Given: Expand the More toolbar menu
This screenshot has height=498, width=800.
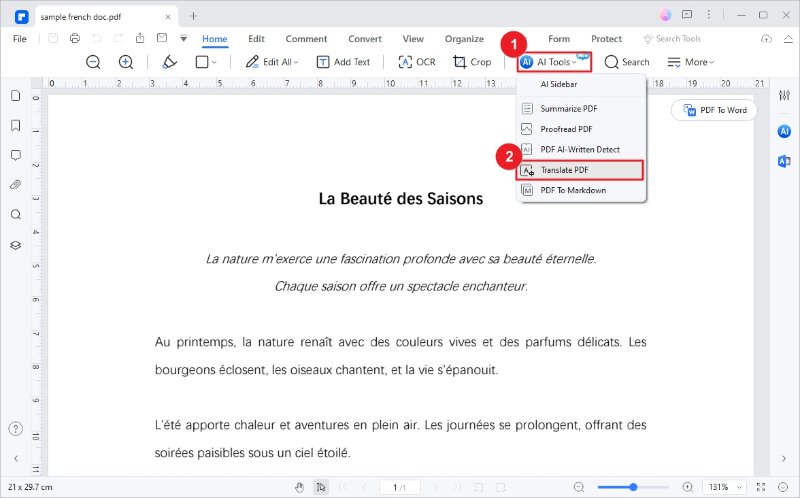Looking at the screenshot, I should 691,62.
